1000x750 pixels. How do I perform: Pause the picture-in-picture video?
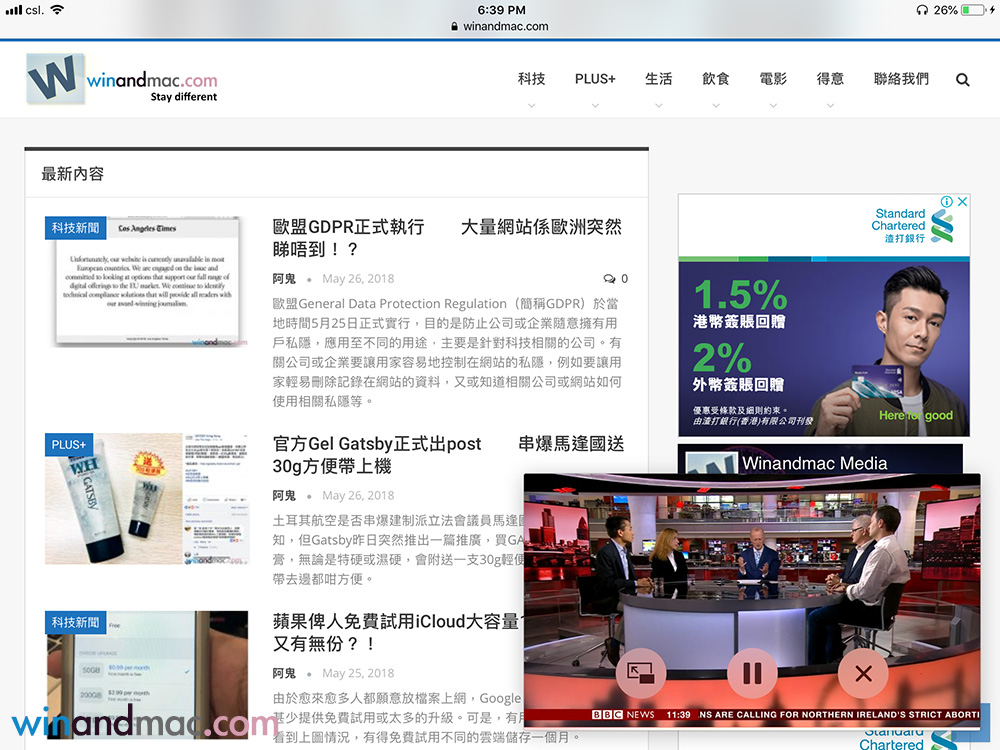[x=752, y=673]
